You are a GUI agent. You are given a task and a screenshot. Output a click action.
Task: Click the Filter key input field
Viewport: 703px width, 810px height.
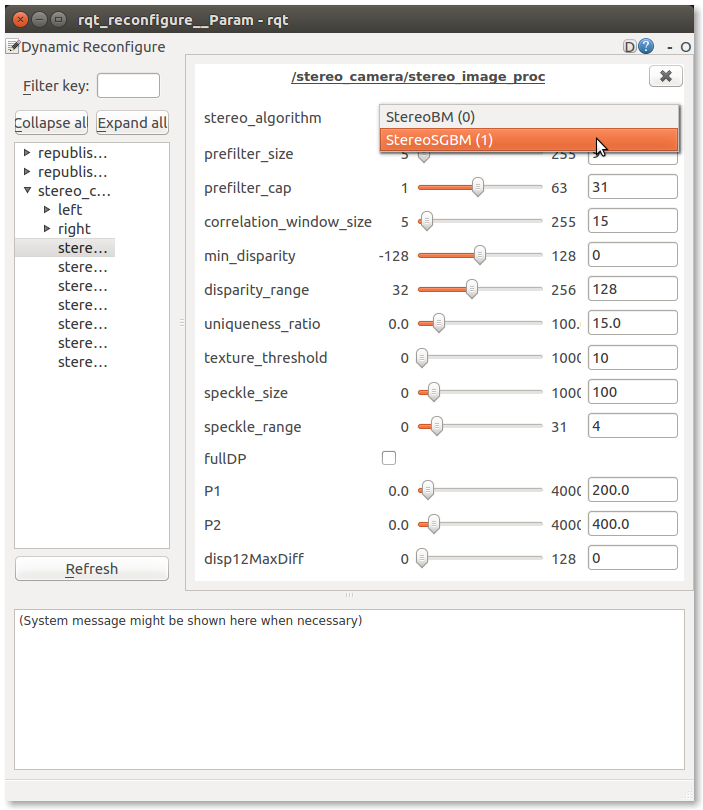click(128, 86)
